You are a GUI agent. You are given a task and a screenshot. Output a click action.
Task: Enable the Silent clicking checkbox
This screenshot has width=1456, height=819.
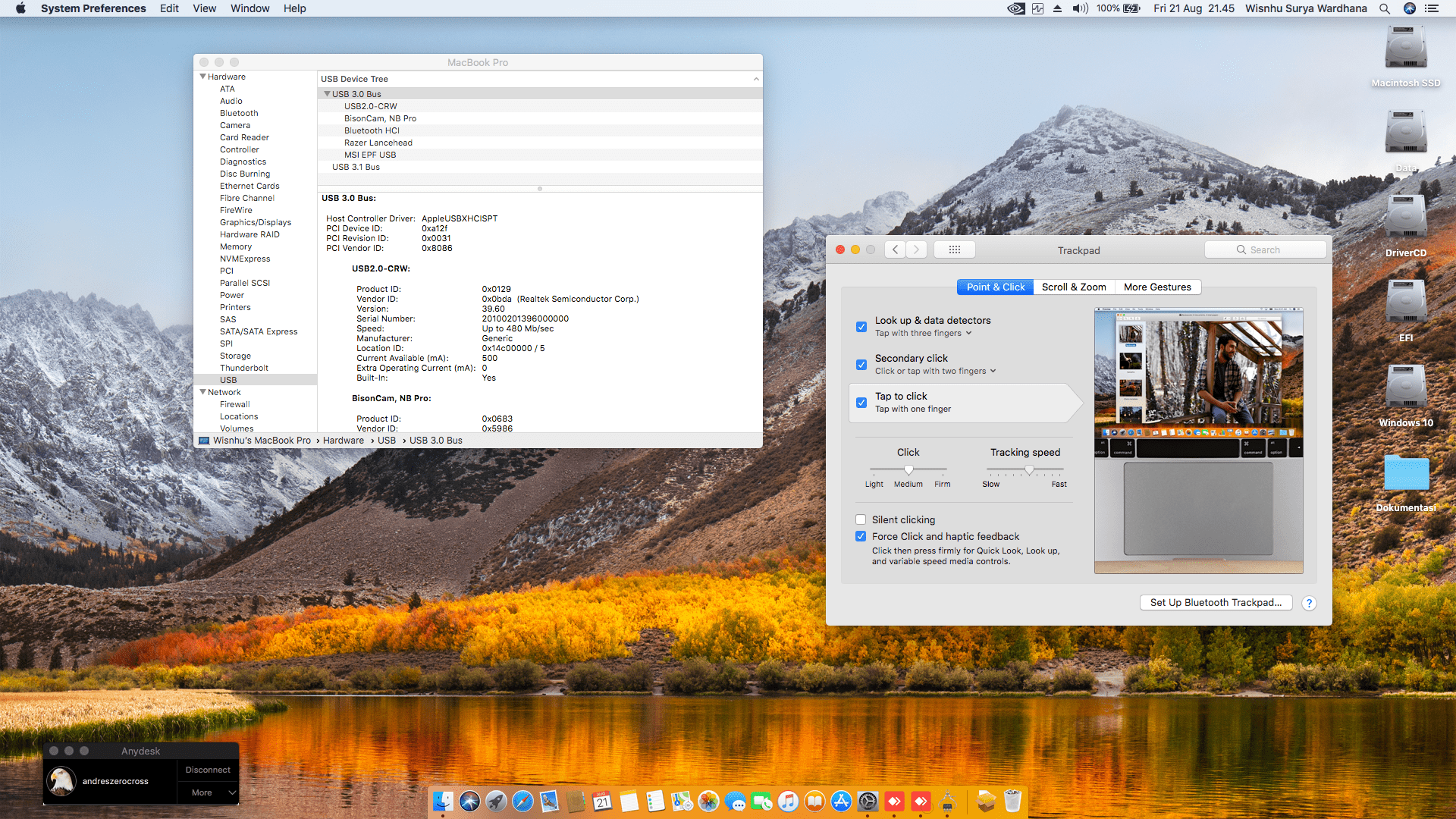click(x=861, y=519)
